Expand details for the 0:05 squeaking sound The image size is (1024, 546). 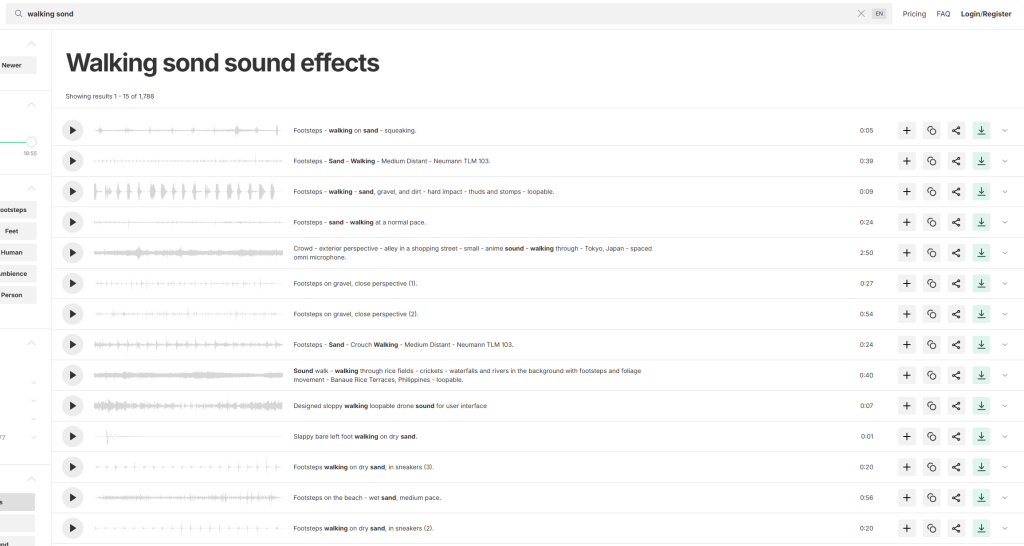1005,130
